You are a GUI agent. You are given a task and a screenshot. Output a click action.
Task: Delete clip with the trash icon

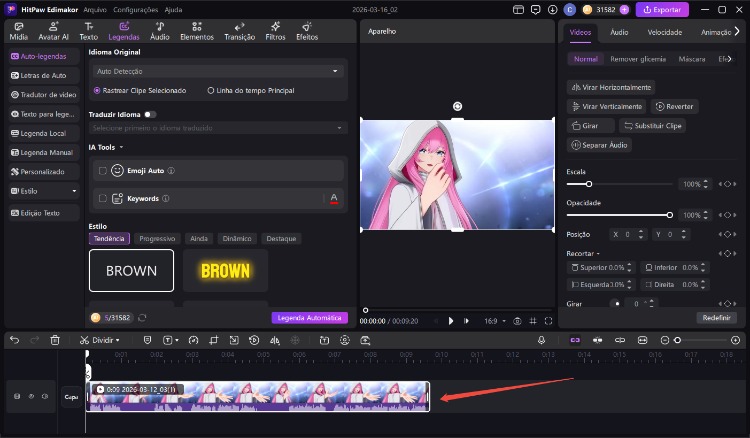[x=55, y=340]
